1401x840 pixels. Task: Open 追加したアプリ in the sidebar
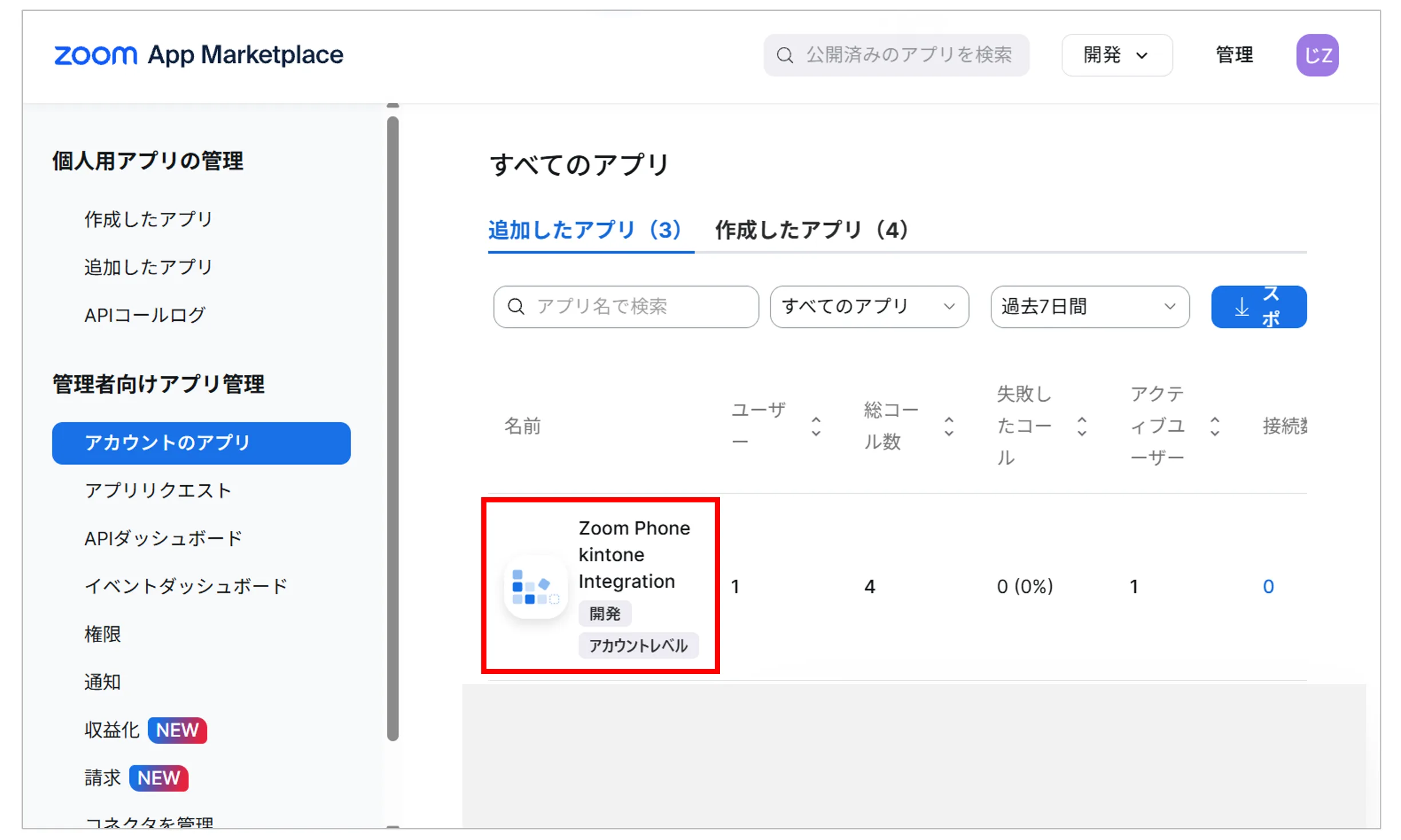click(148, 267)
